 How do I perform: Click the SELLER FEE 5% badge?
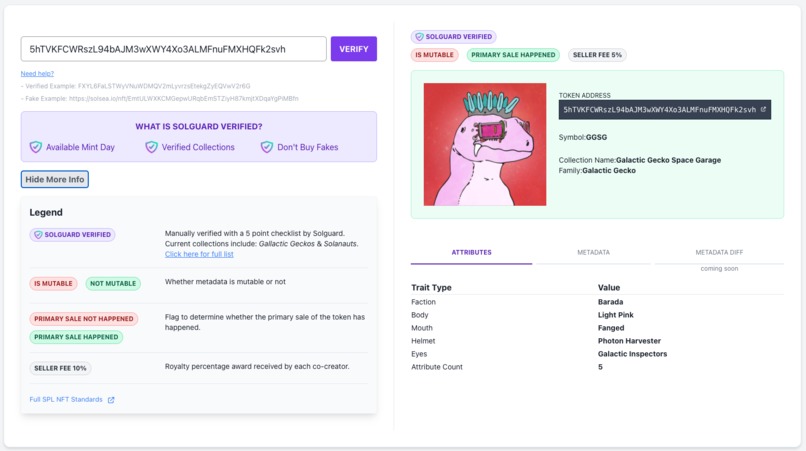[597, 55]
